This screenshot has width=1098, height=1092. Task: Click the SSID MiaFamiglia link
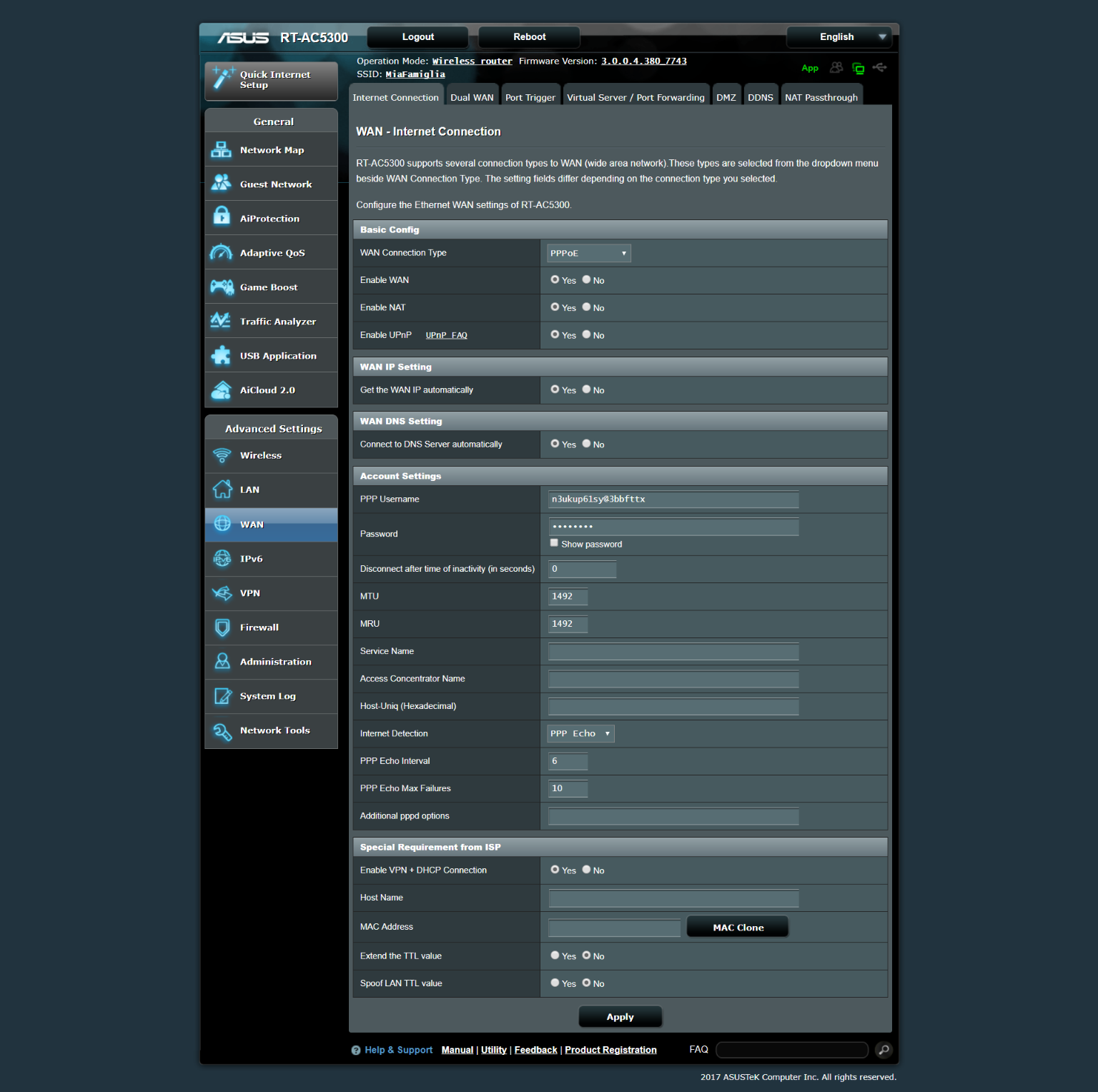(x=415, y=74)
